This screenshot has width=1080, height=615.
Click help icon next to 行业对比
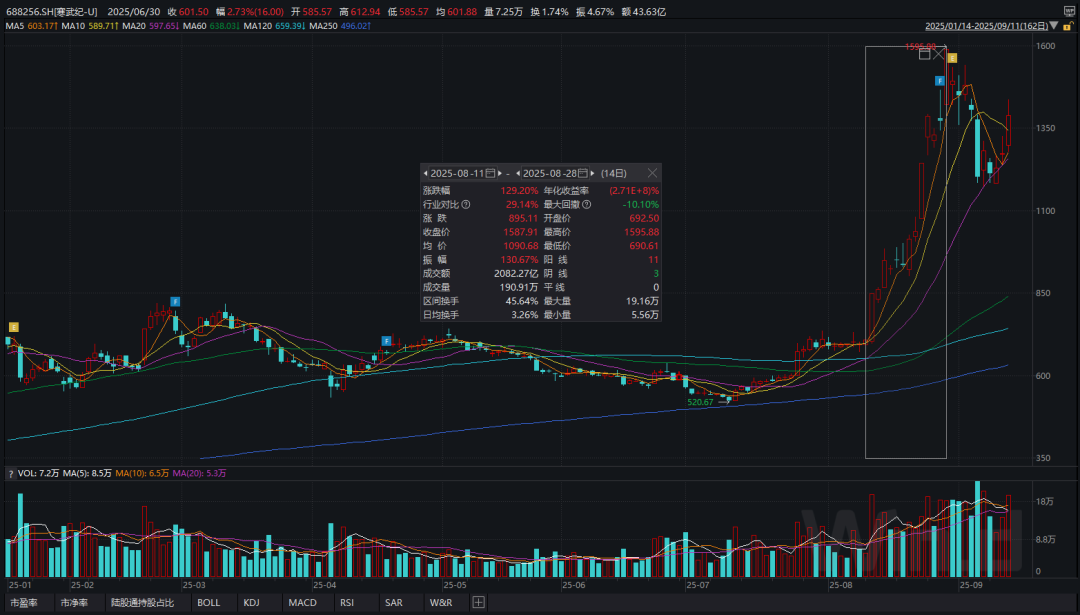466,204
